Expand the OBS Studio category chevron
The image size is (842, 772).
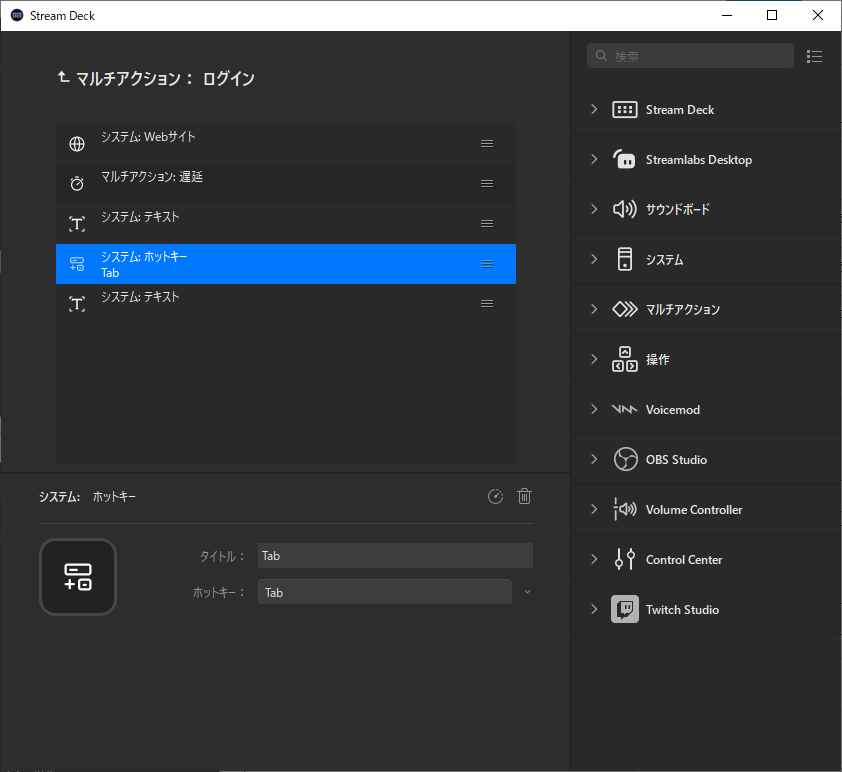(594, 459)
